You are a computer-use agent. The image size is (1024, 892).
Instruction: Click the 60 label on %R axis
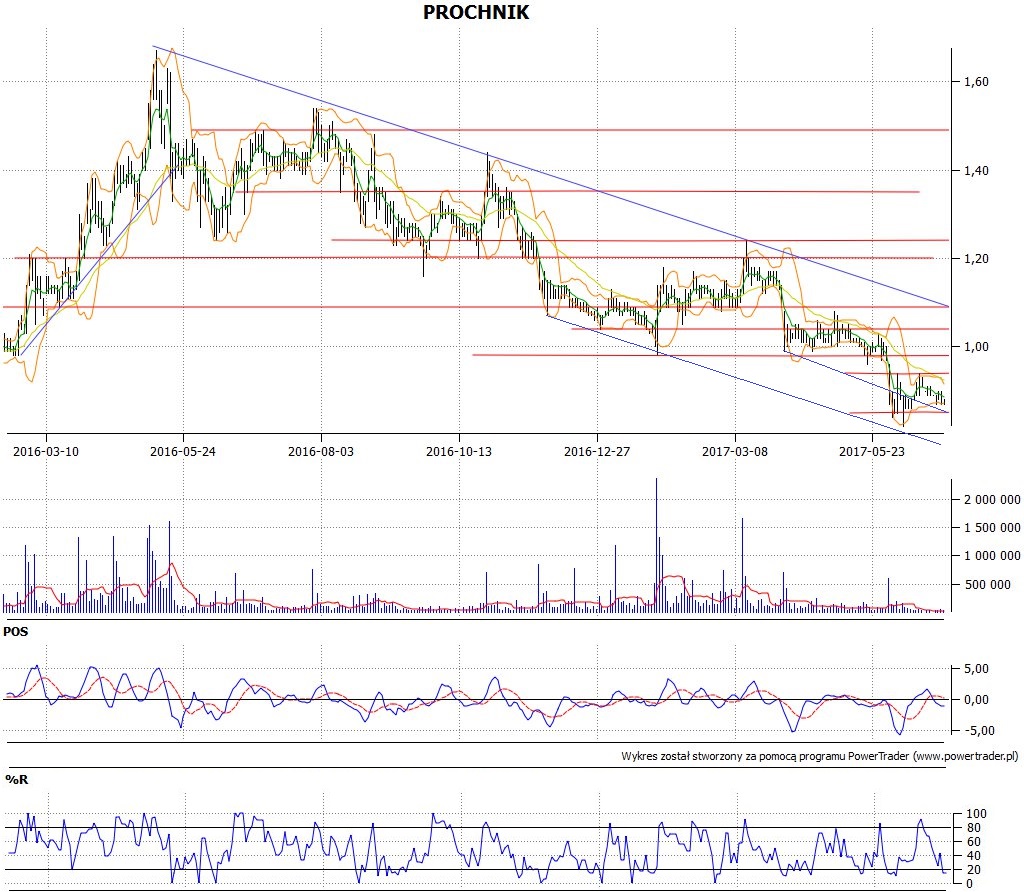click(974, 842)
